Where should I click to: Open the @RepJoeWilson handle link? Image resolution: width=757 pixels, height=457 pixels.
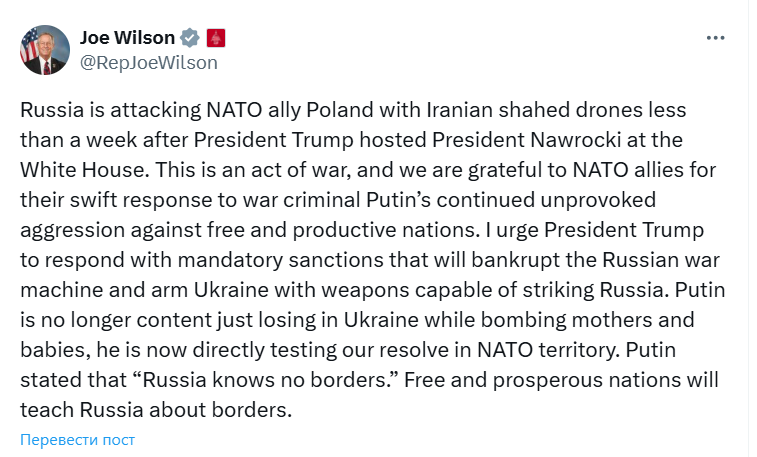pos(148,62)
